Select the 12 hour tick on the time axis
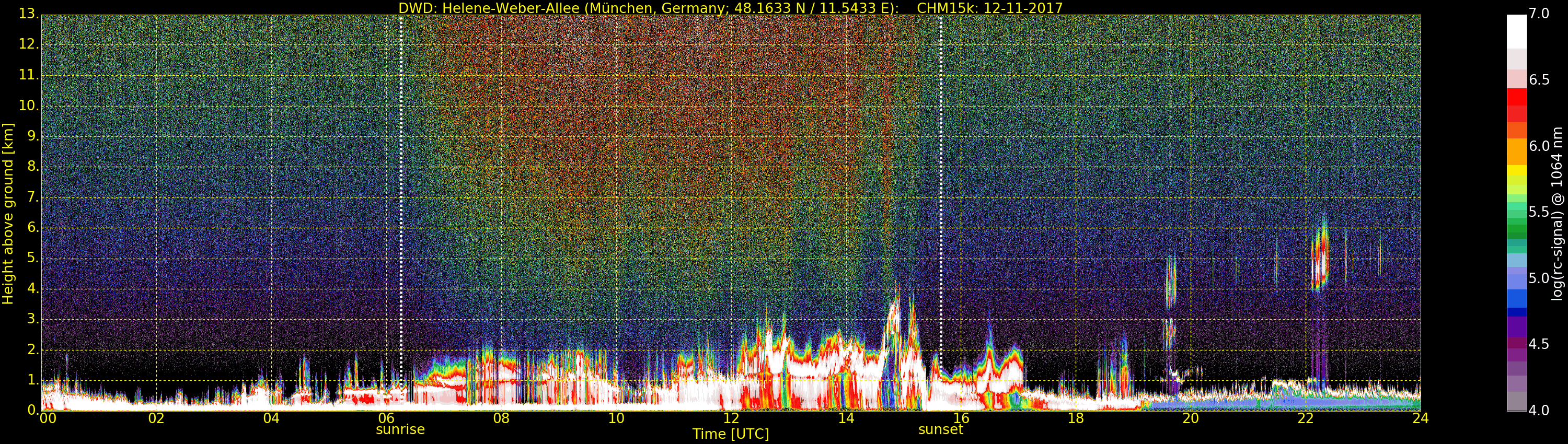 click(x=731, y=418)
